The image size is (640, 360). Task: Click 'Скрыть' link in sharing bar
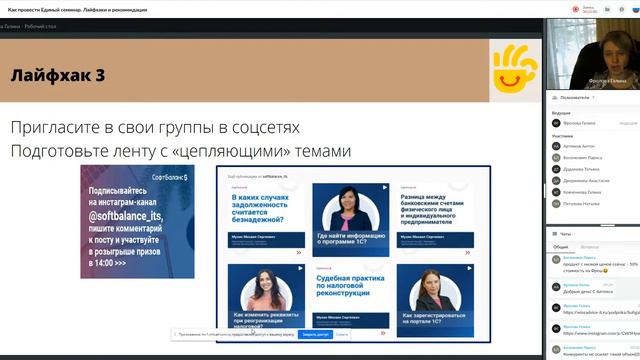[342, 334]
